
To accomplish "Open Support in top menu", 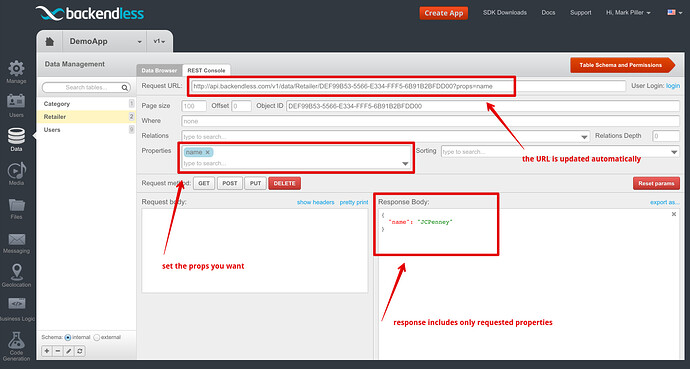I will (580, 13).
